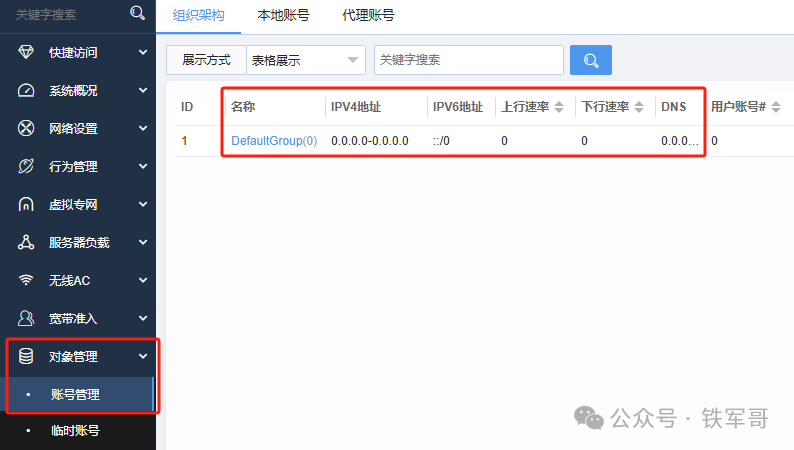Click the truncated 0.0.0... DNS cell

point(680,141)
